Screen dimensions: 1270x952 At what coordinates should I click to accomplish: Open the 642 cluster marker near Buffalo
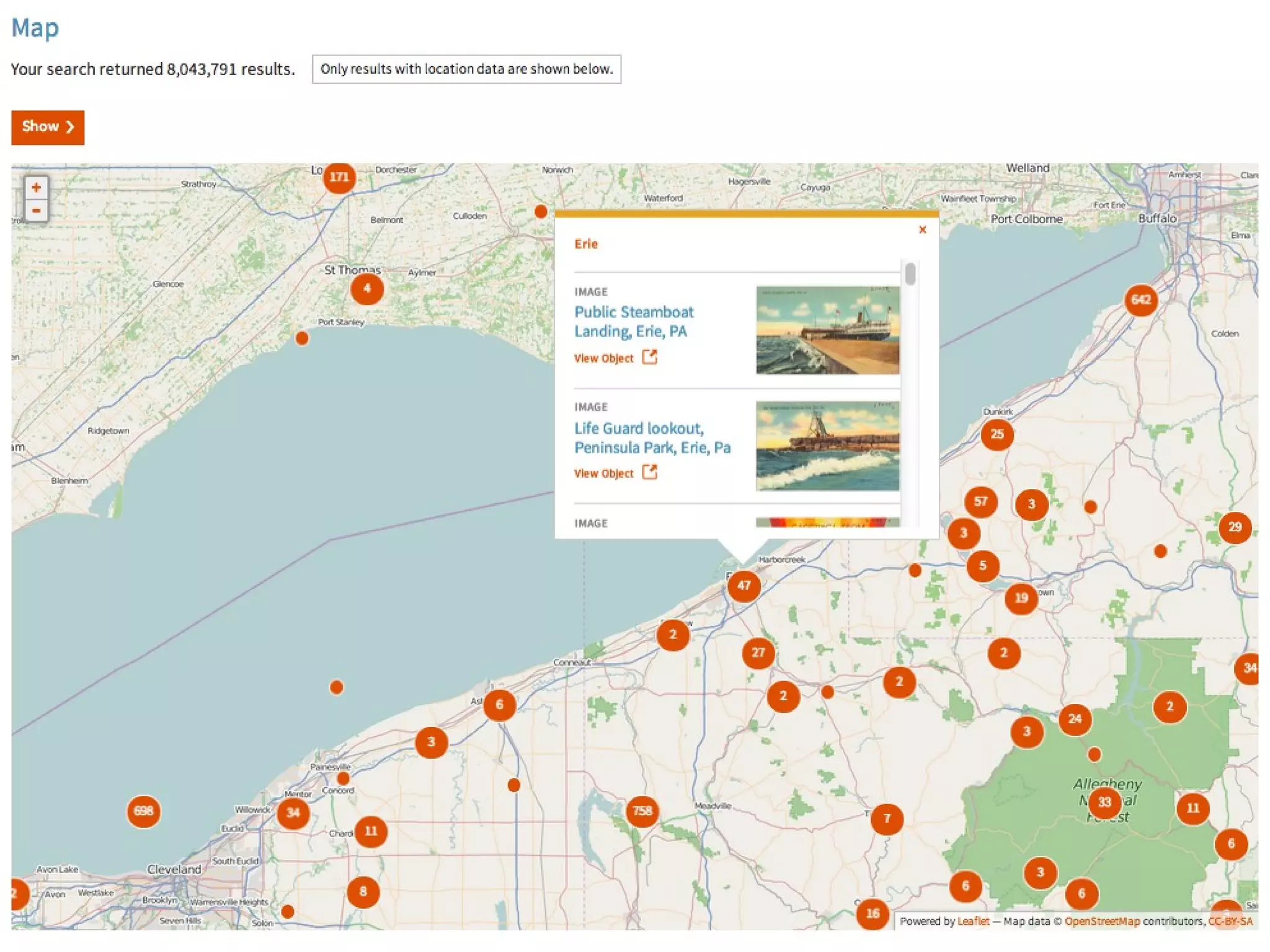pyautogui.click(x=1140, y=300)
